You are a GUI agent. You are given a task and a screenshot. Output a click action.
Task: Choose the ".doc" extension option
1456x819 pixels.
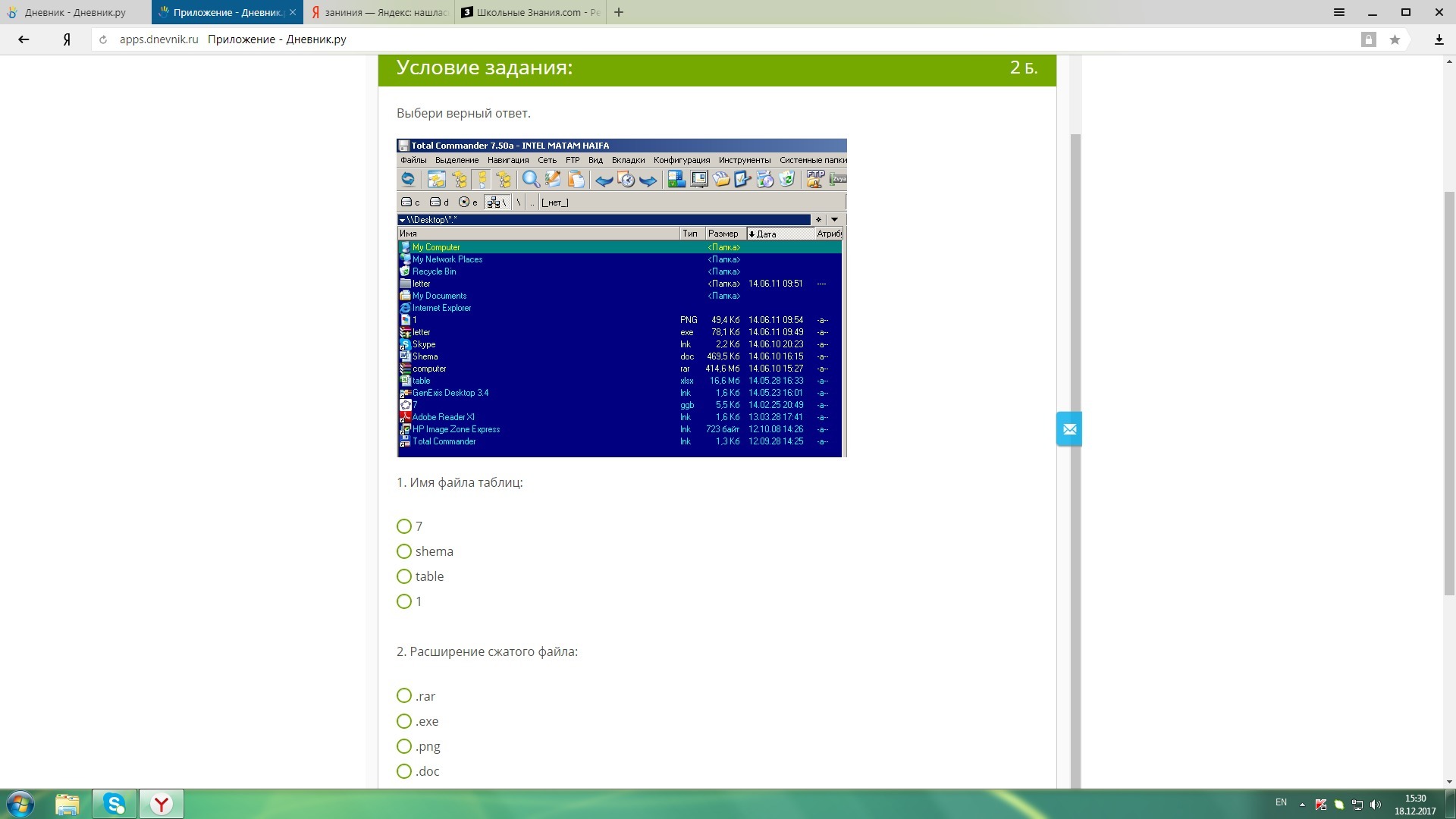pyautogui.click(x=404, y=771)
